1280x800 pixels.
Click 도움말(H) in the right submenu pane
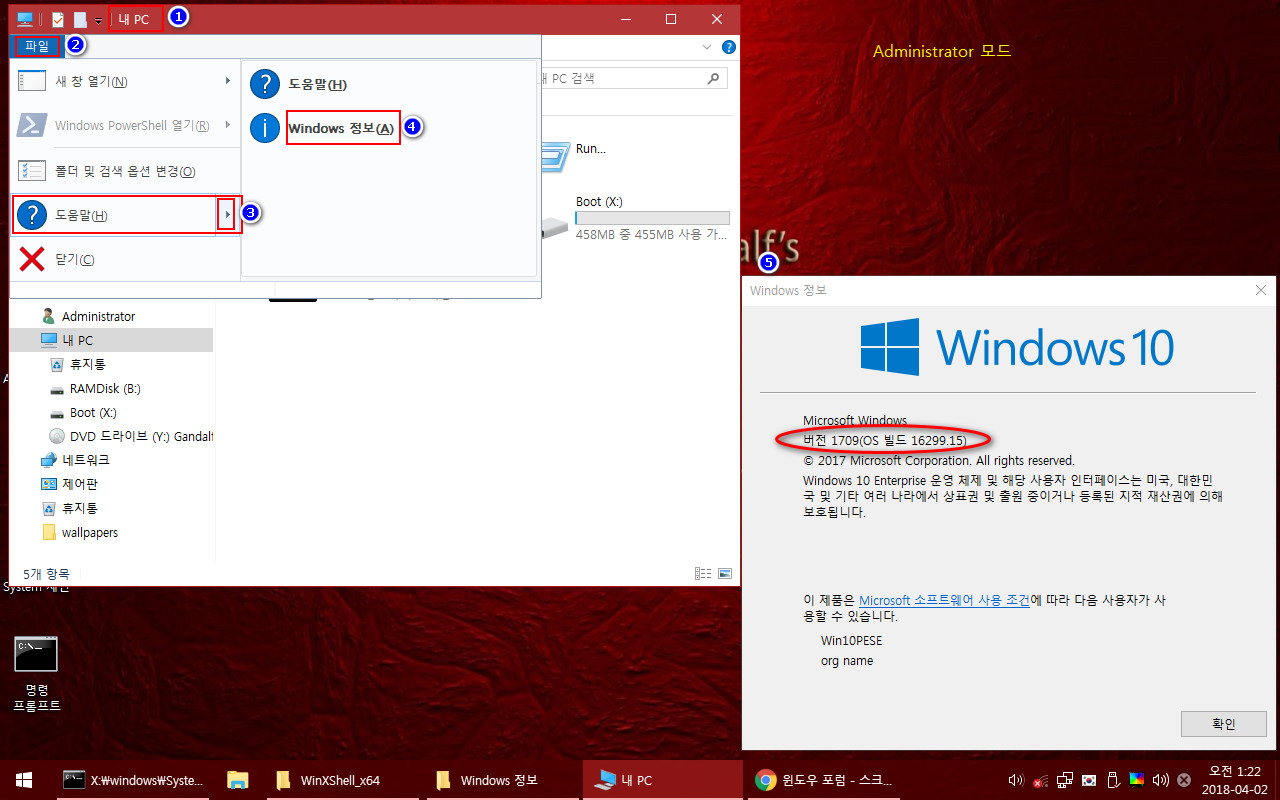click(389, 85)
